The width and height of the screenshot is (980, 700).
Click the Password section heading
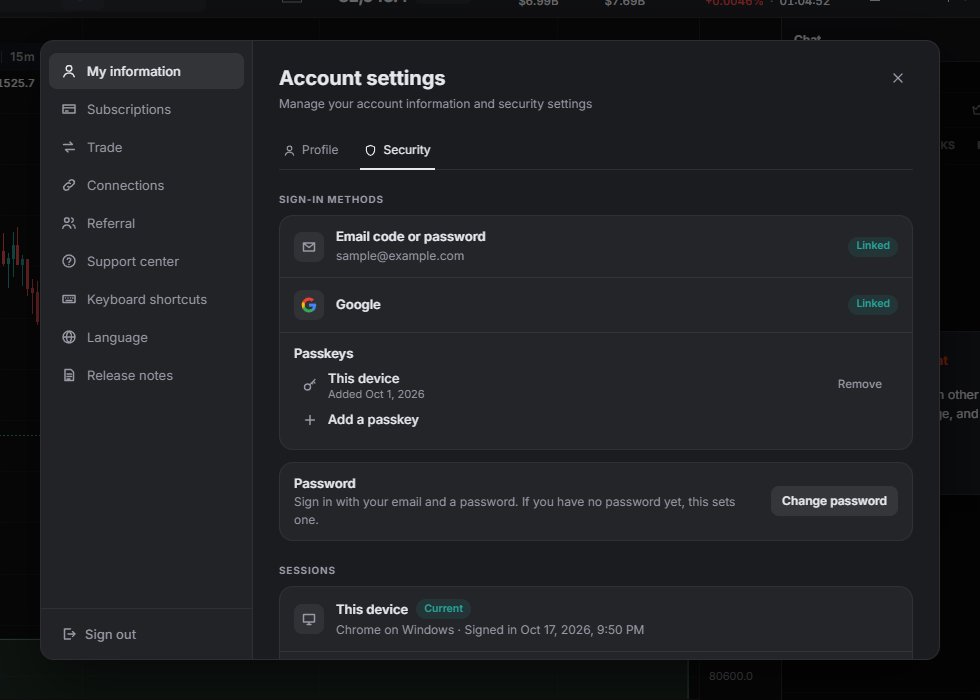click(324, 484)
